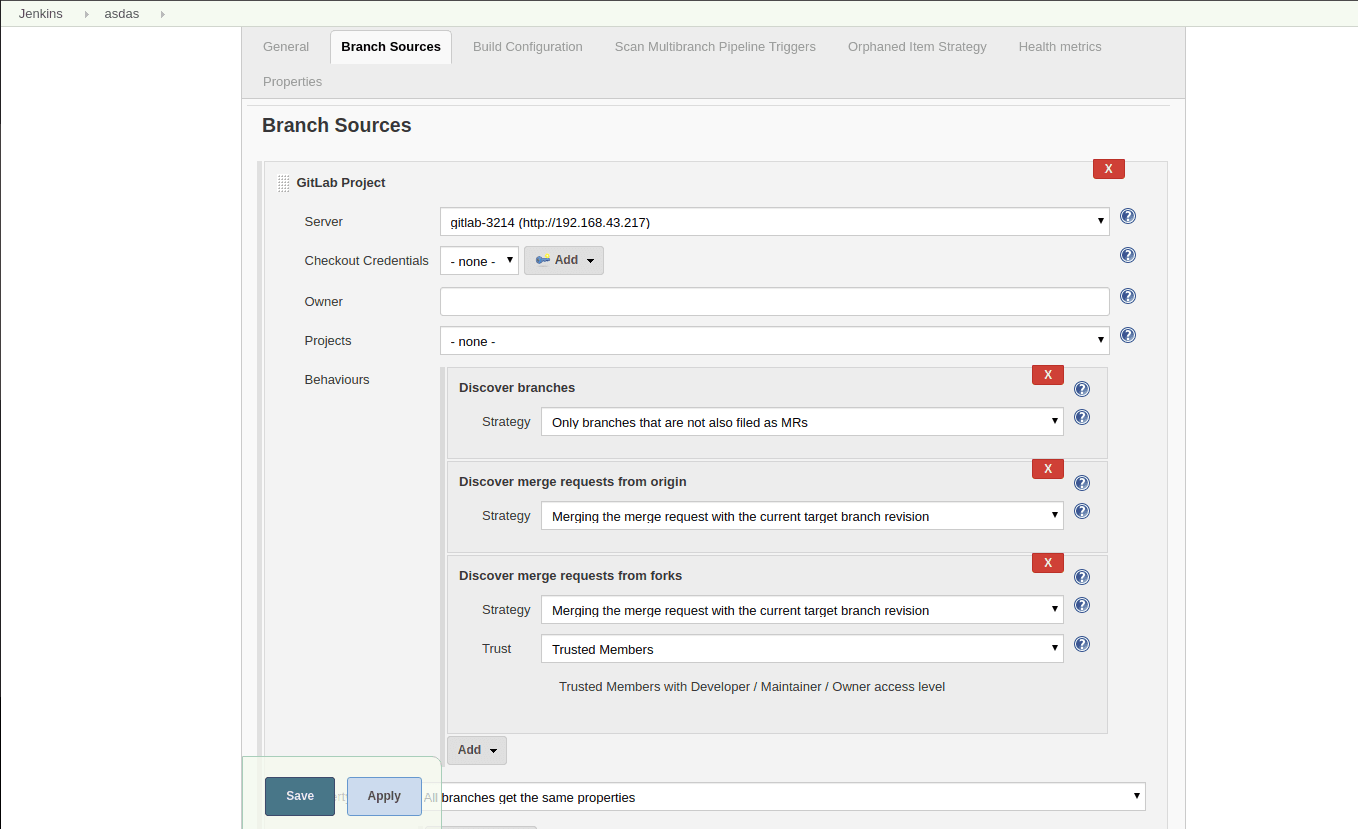Open help for Discover merge requests from origin
The height and width of the screenshot is (829, 1358).
tap(1081, 482)
